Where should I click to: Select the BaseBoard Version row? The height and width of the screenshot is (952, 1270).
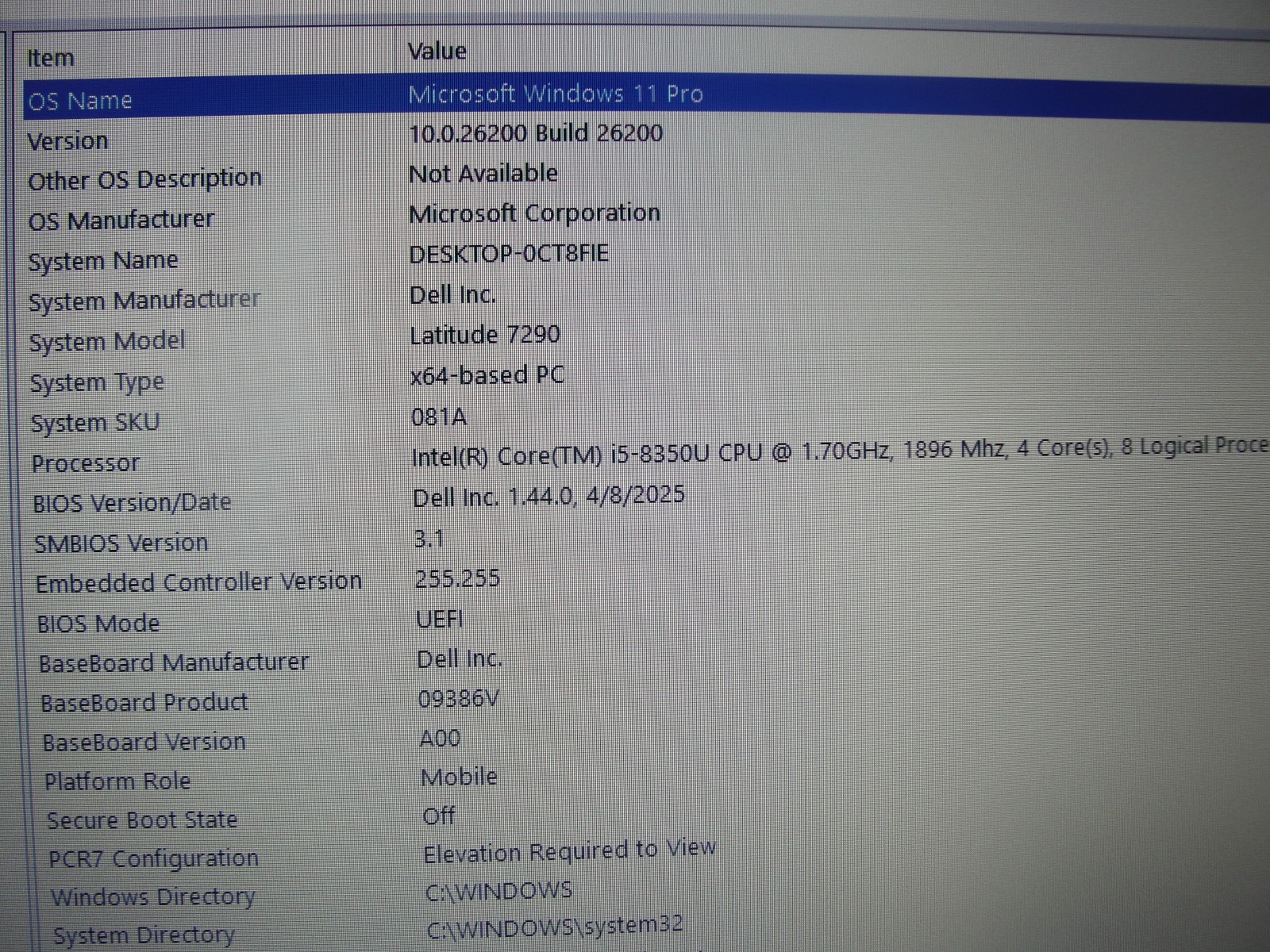(x=144, y=743)
